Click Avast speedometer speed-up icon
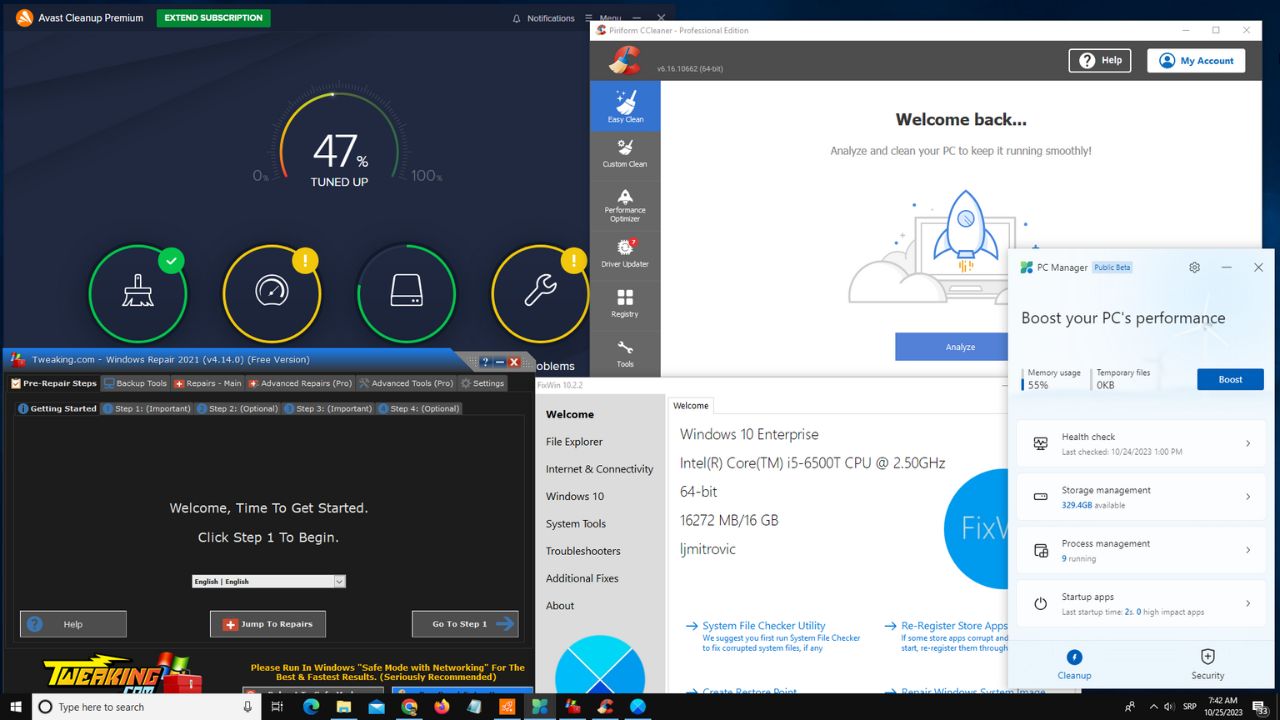1280x720 pixels. point(271,292)
